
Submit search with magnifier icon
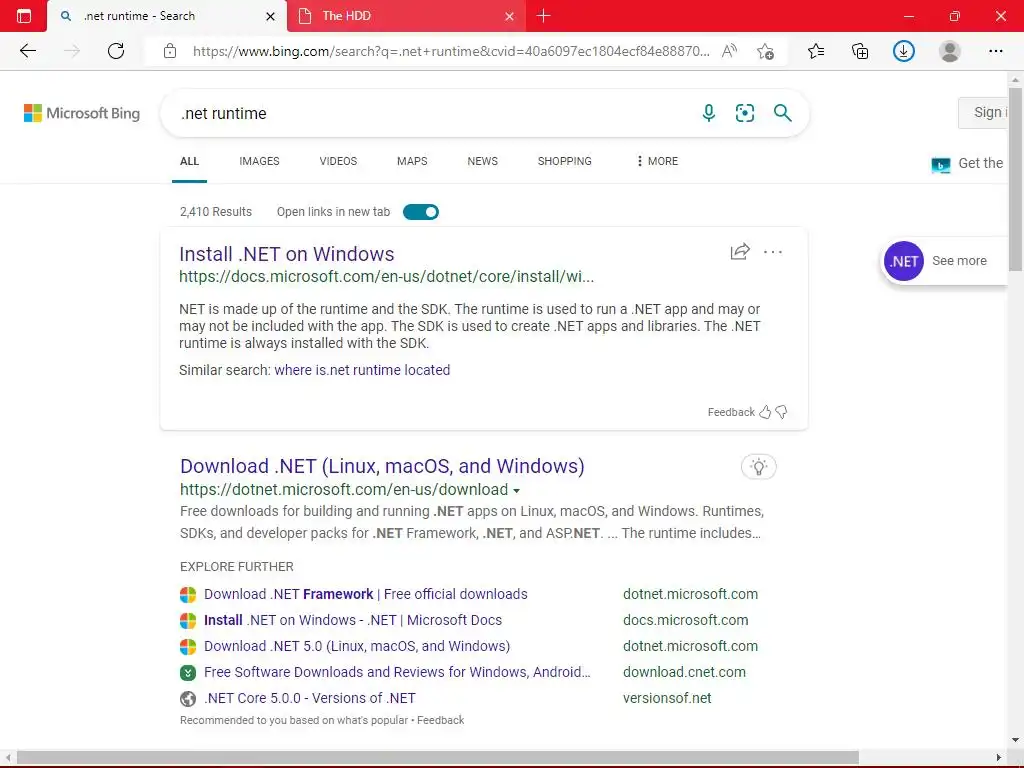[782, 113]
